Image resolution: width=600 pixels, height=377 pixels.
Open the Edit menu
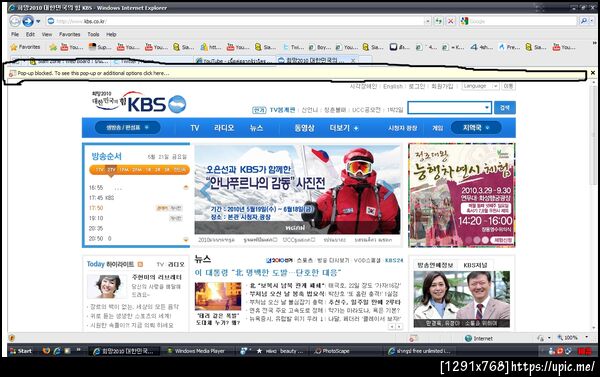(x=30, y=34)
